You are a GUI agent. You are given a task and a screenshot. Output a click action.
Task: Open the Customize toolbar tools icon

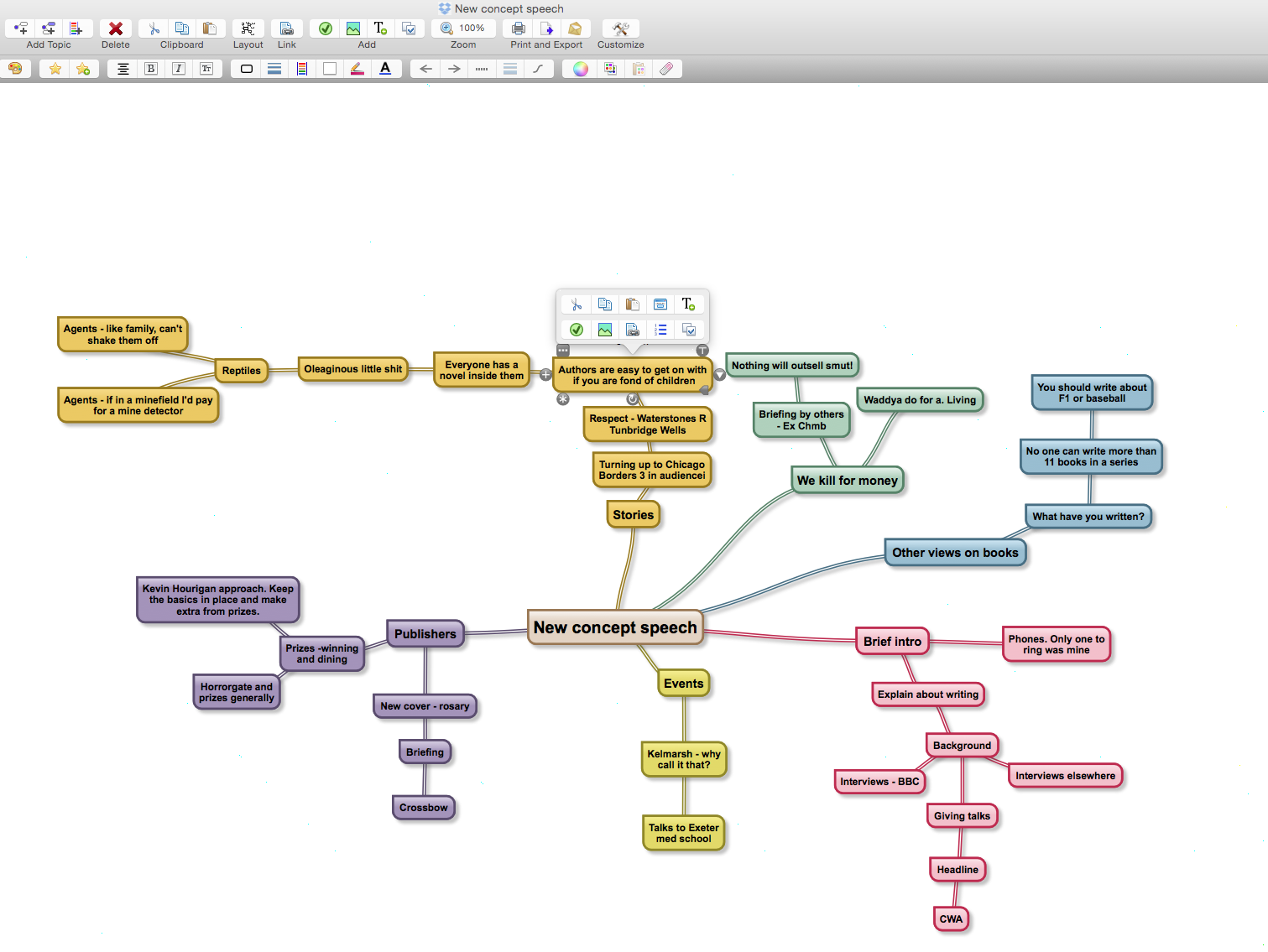point(620,29)
